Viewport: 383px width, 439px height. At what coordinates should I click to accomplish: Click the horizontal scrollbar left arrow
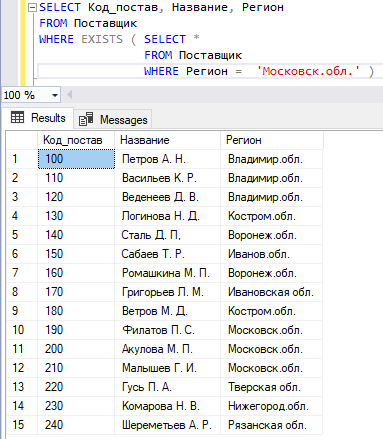(69, 95)
